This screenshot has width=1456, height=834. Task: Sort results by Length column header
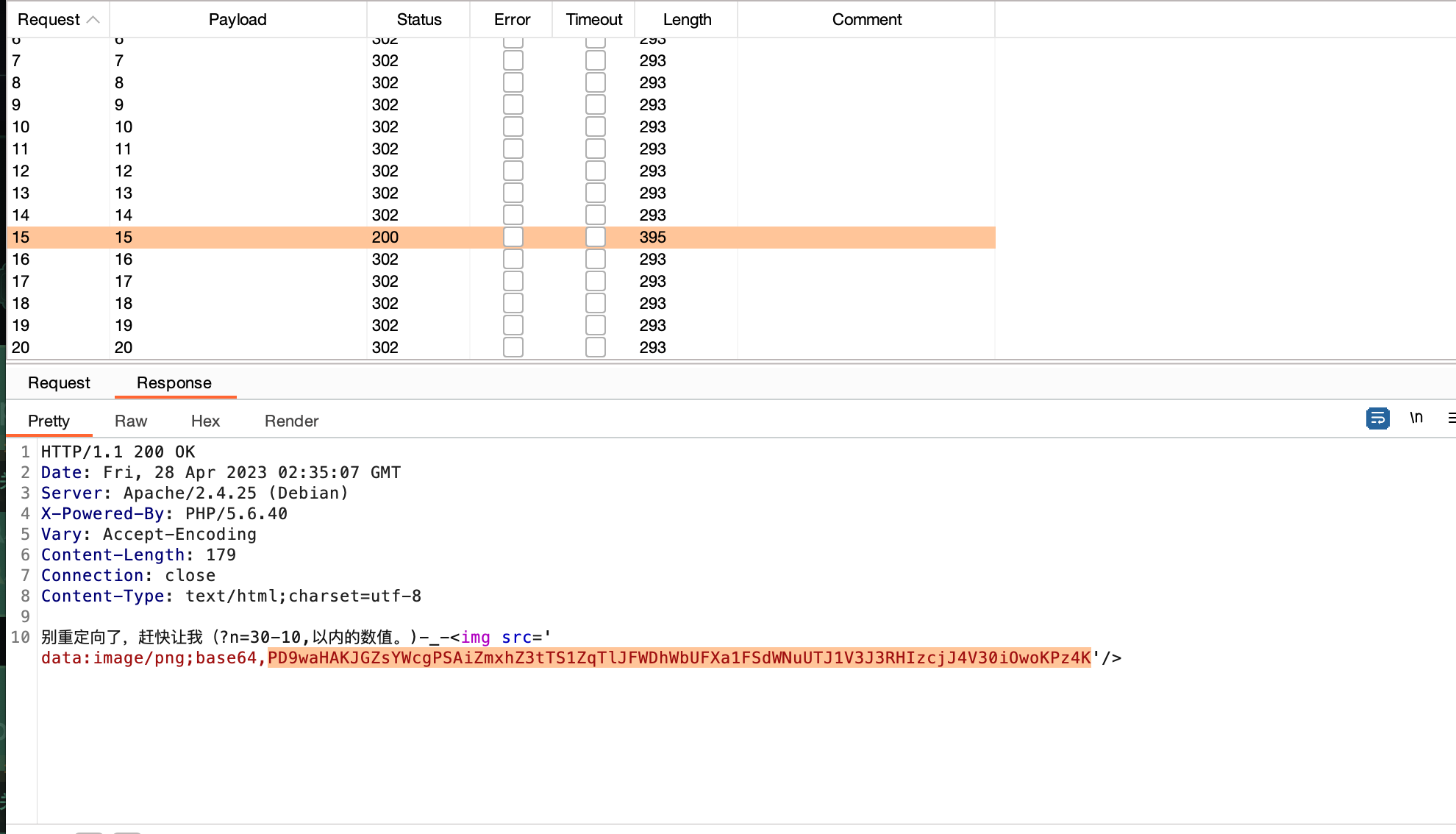tap(687, 20)
